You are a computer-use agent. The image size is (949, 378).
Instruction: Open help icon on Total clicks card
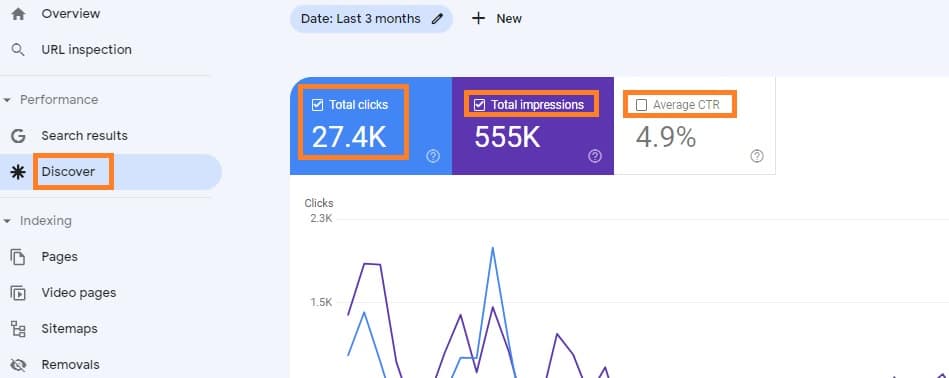433,157
